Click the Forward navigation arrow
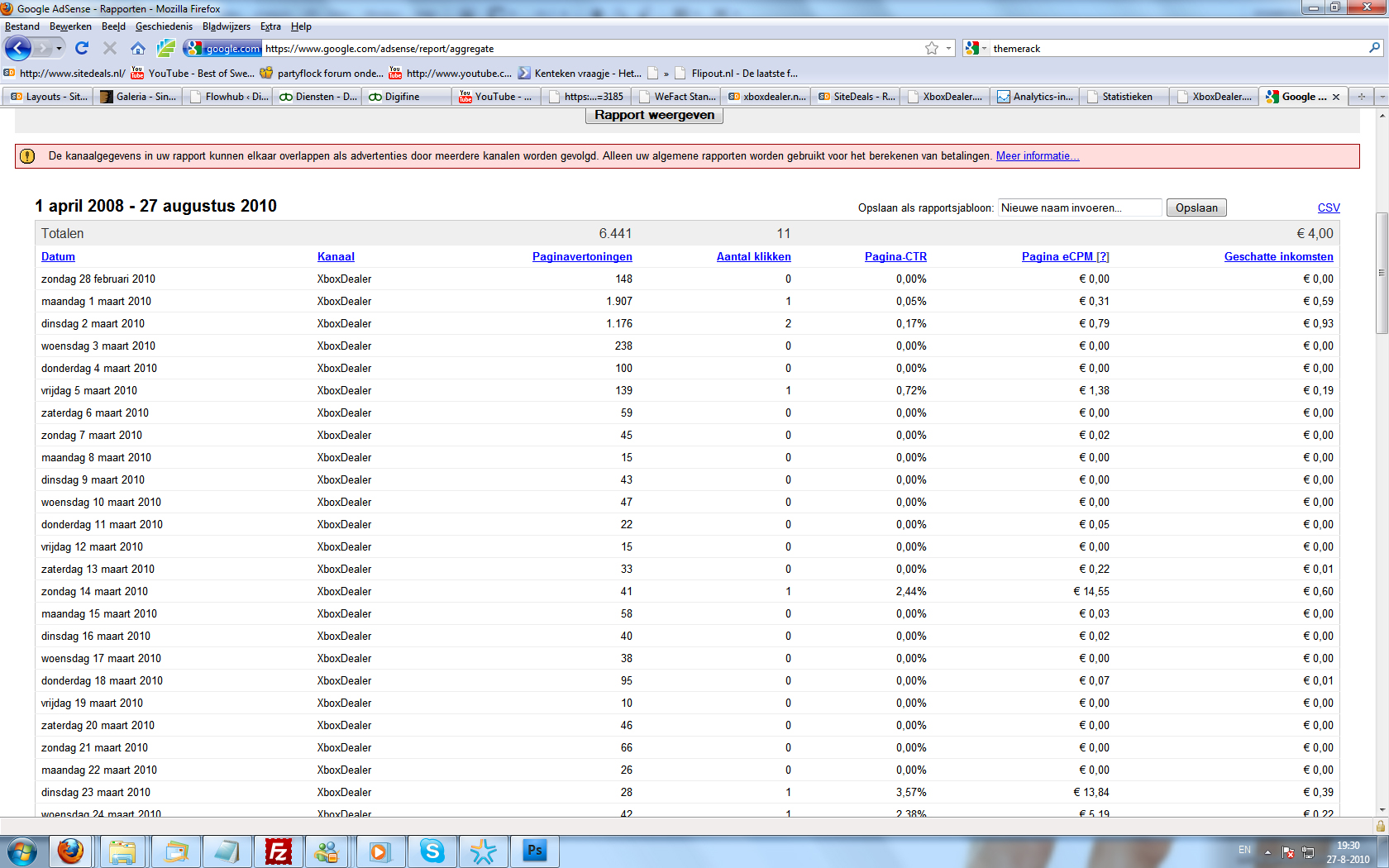1389x868 pixels. click(42, 49)
